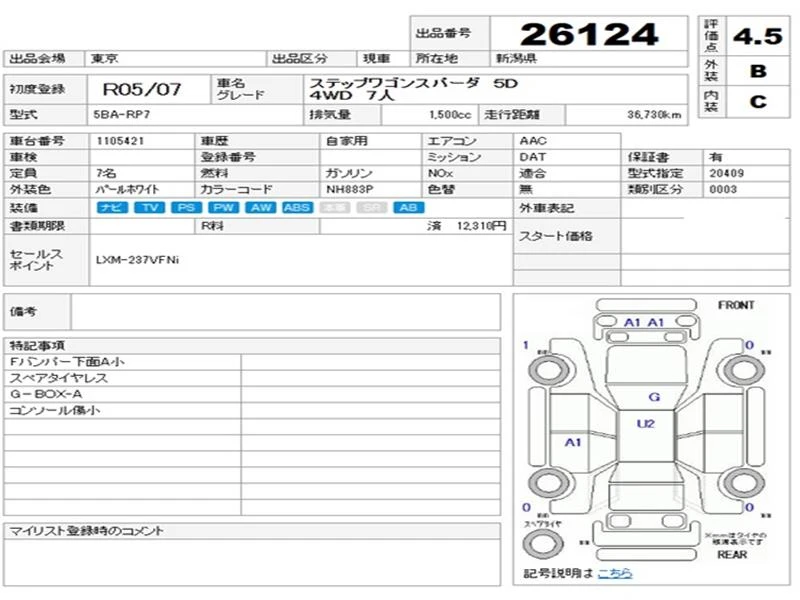Viewport: 800px width, 600px height.
Task: Click the car name ステップワゴンスパーダ
Action: (x=394, y=83)
